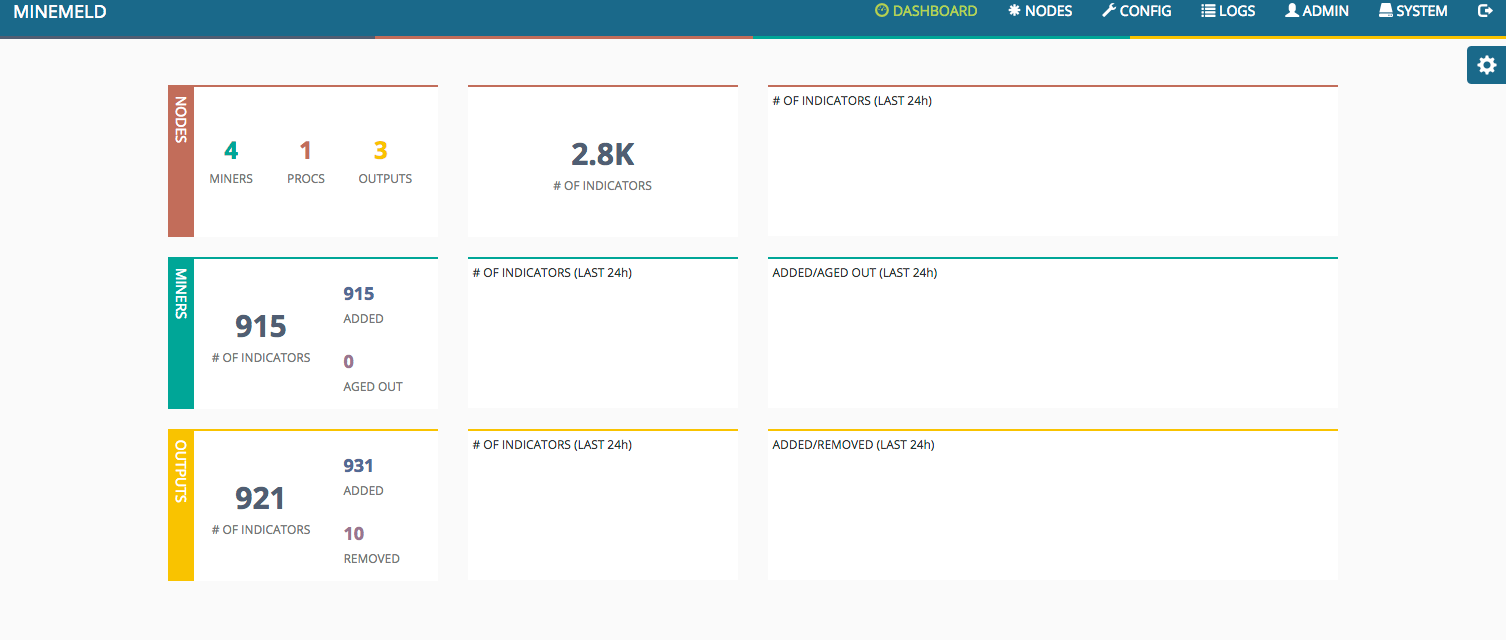Click the 4 Miners count
The height and width of the screenshot is (640, 1506).
pyautogui.click(x=231, y=151)
